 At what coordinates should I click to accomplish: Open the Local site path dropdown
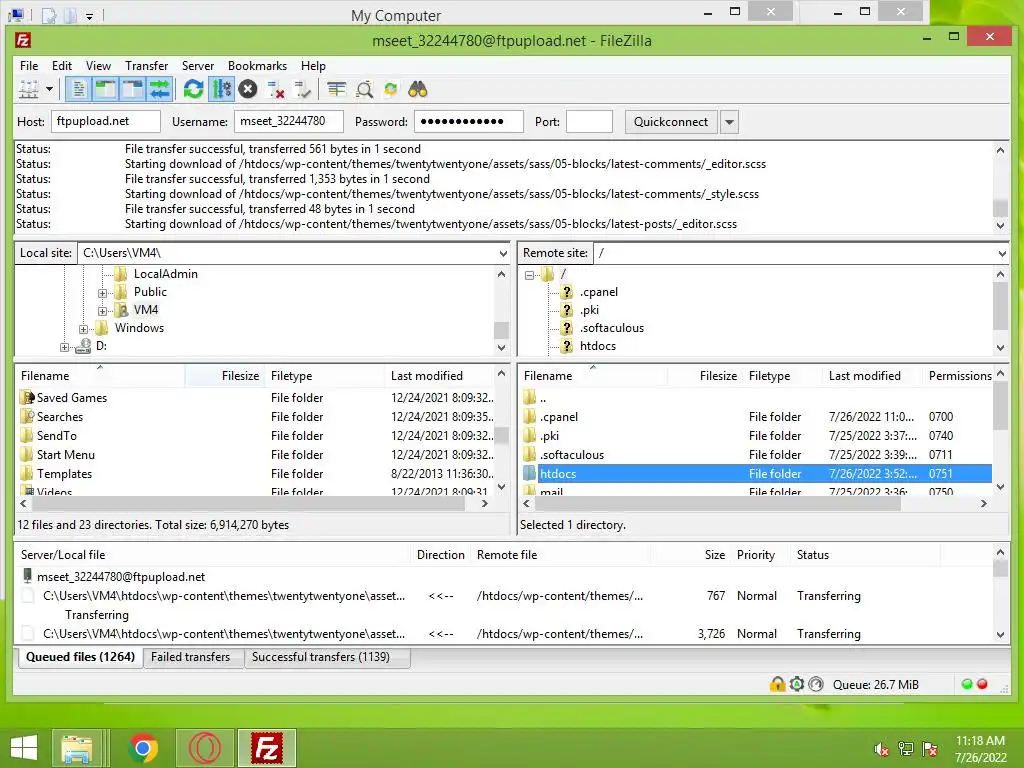[503, 253]
